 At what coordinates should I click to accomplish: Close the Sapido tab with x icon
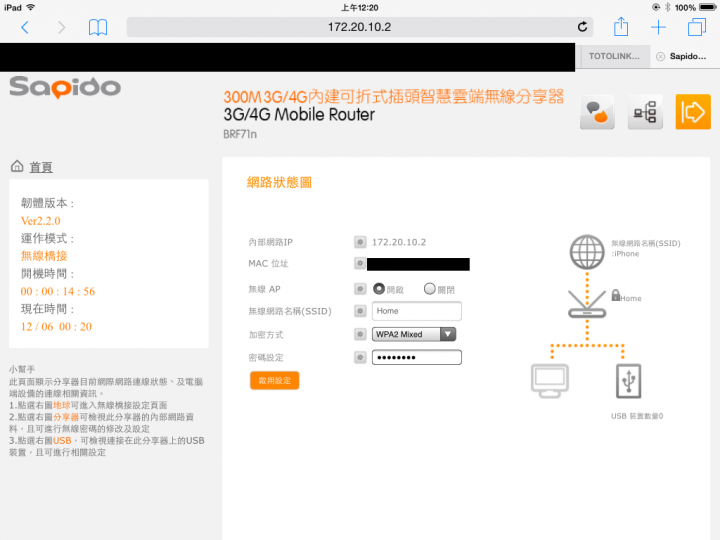(x=660, y=56)
